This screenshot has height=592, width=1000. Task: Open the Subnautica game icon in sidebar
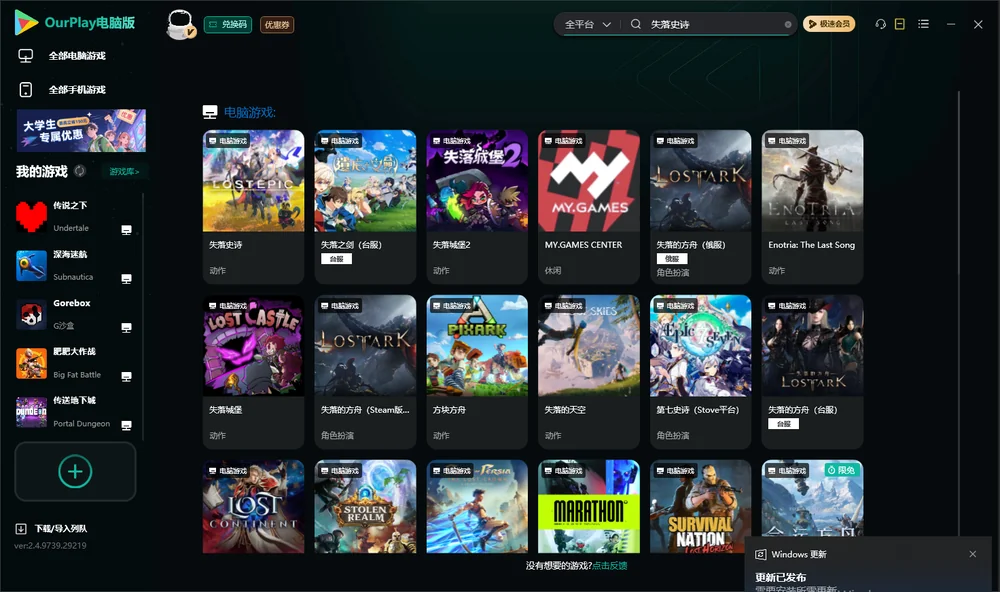point(31,265)
